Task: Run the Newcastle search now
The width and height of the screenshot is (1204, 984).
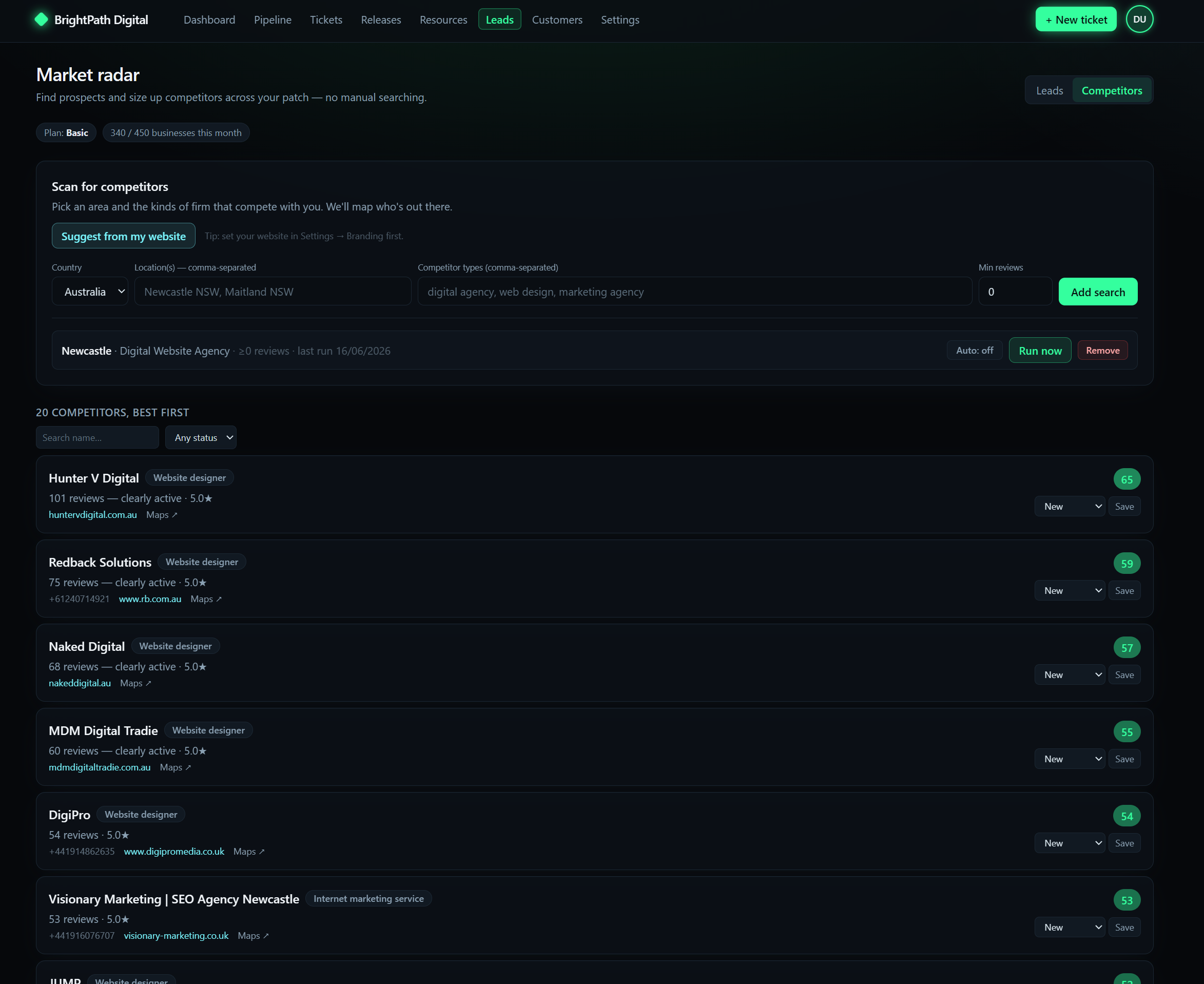Action: tap(1040, 350)
